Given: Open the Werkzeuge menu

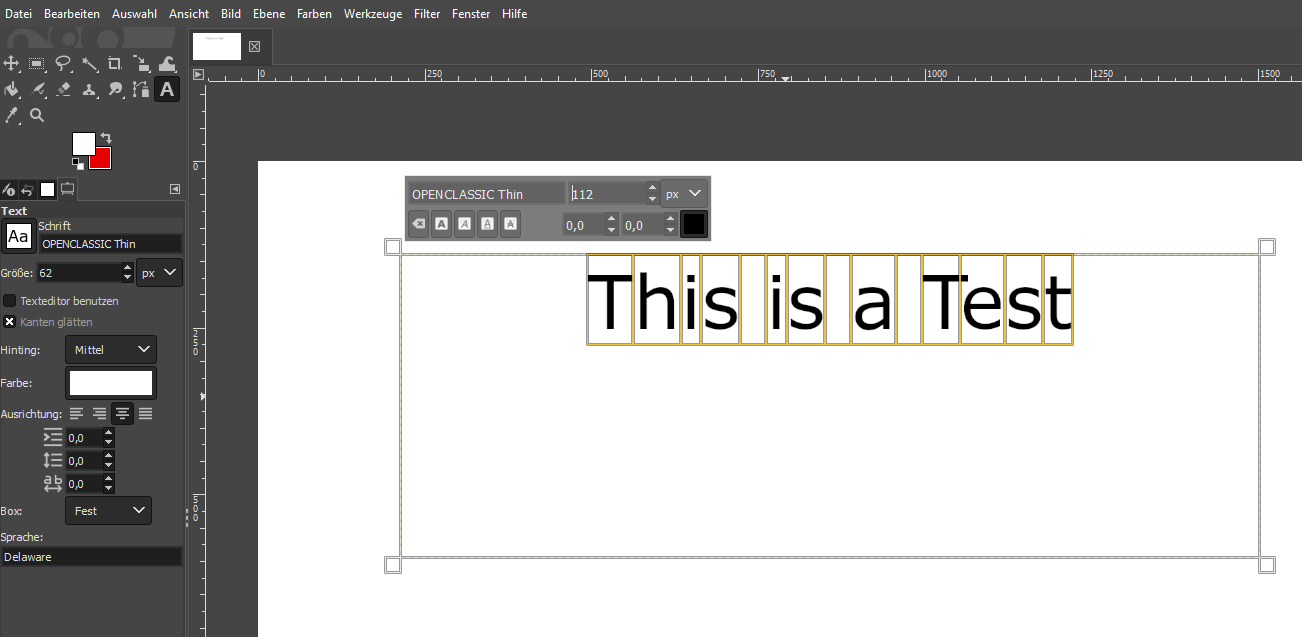Looking at the screenshot, I should pos(372,14).
